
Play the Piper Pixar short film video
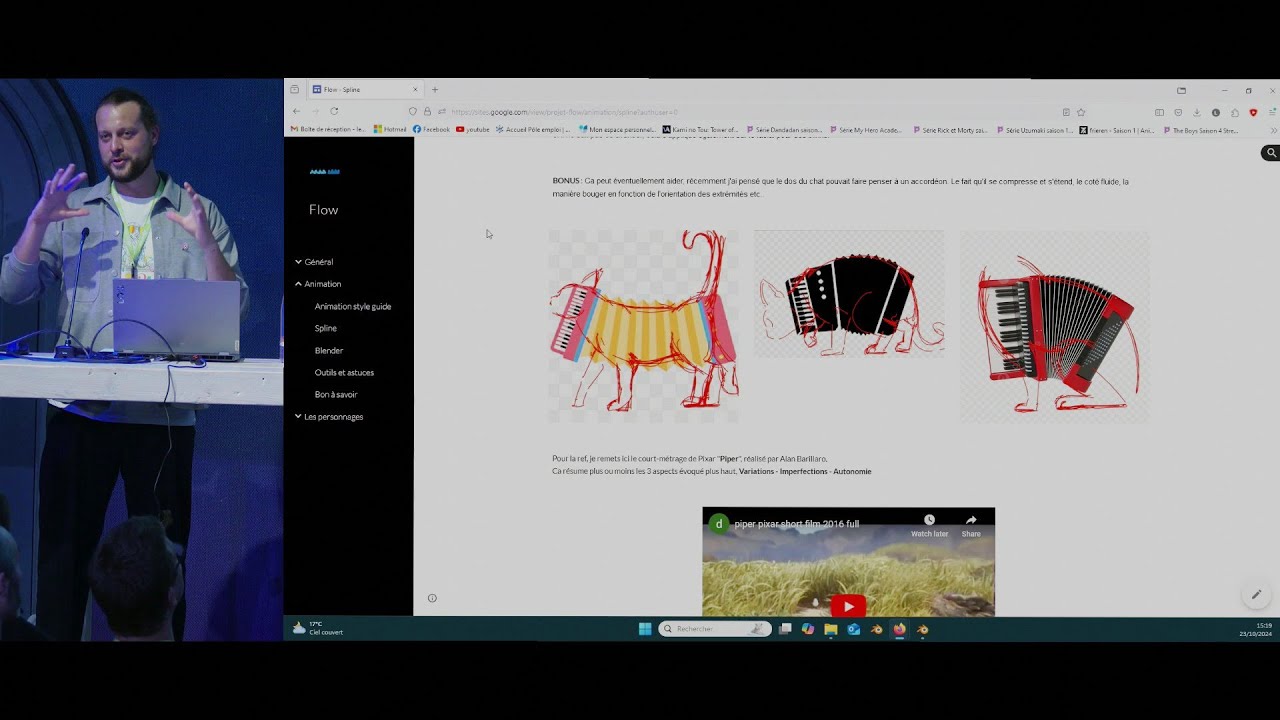coord(848,606)
